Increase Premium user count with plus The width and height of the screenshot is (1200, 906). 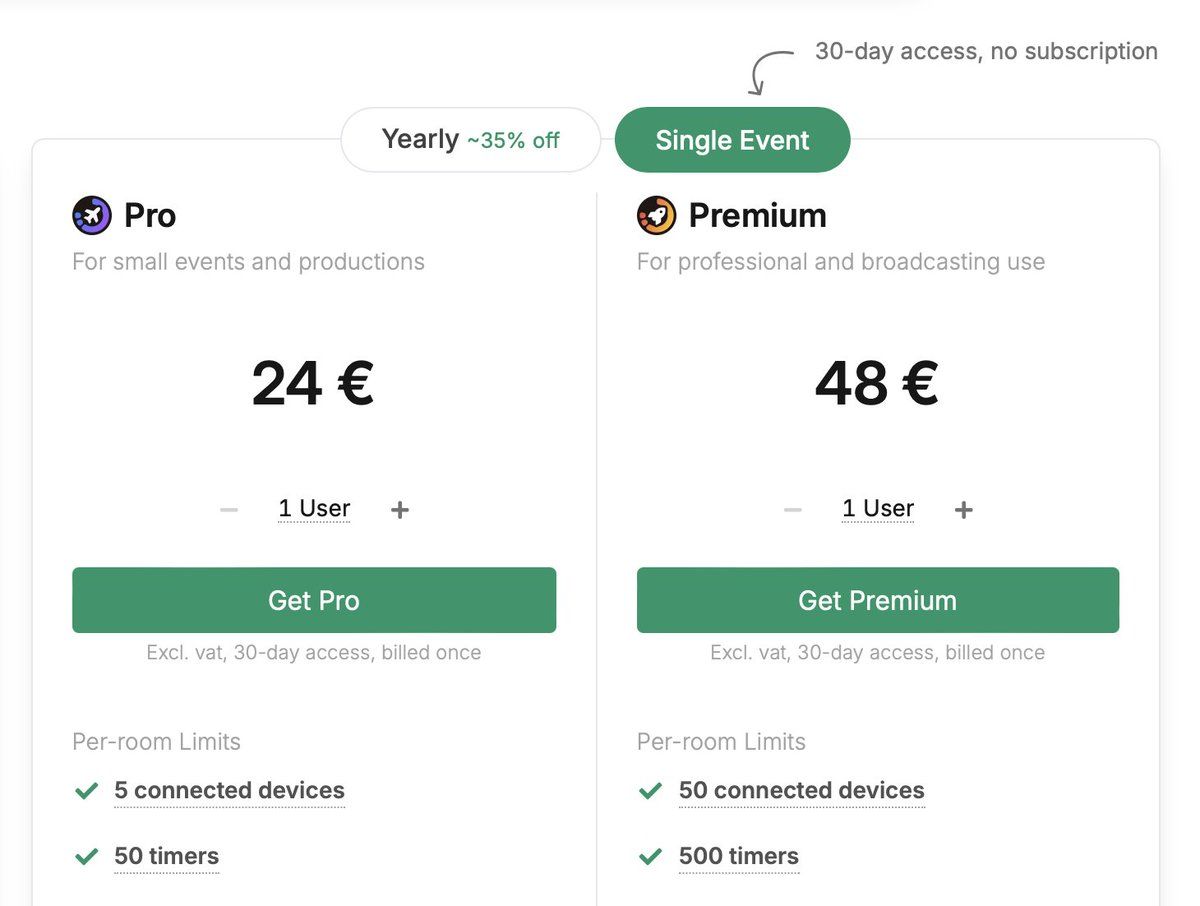point(964,510)
